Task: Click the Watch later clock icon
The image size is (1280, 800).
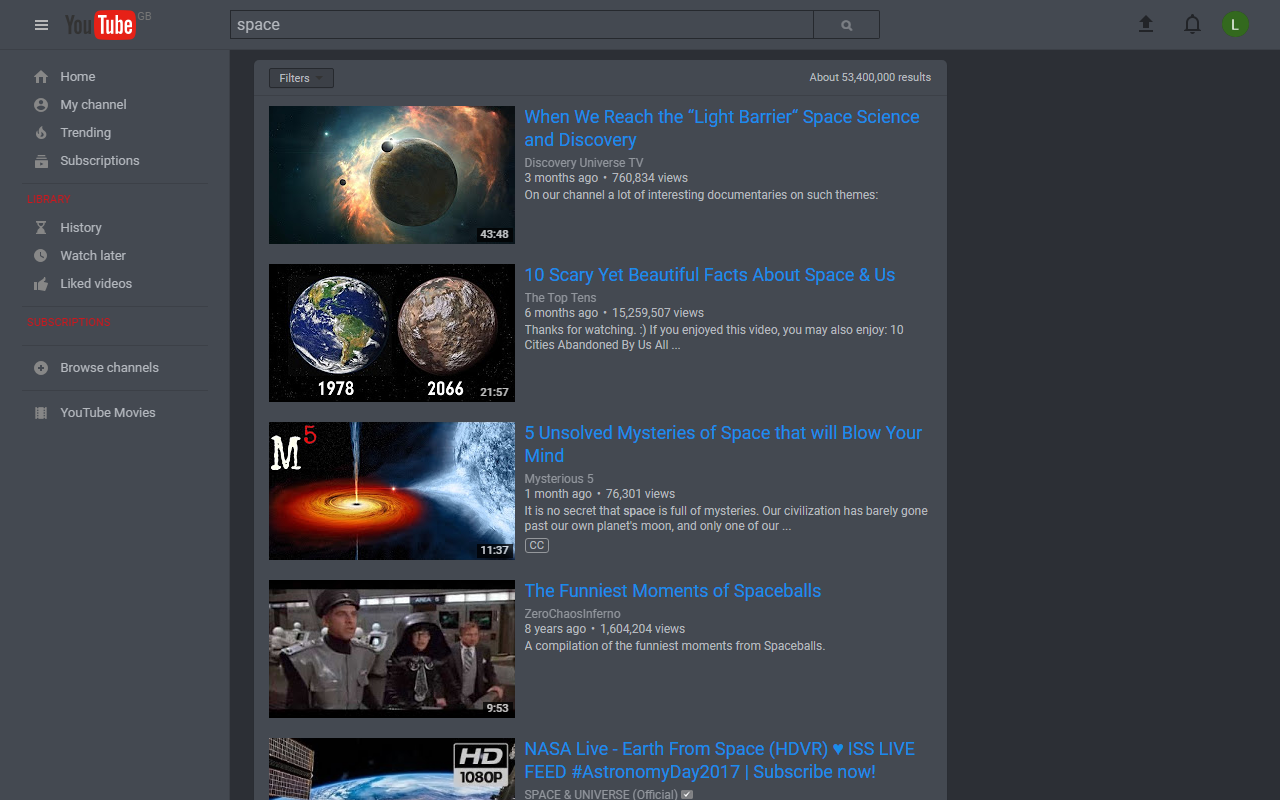Action: click(41, 255)
